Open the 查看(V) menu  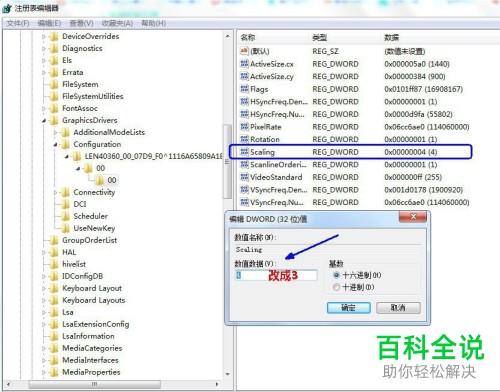point(81,23)
